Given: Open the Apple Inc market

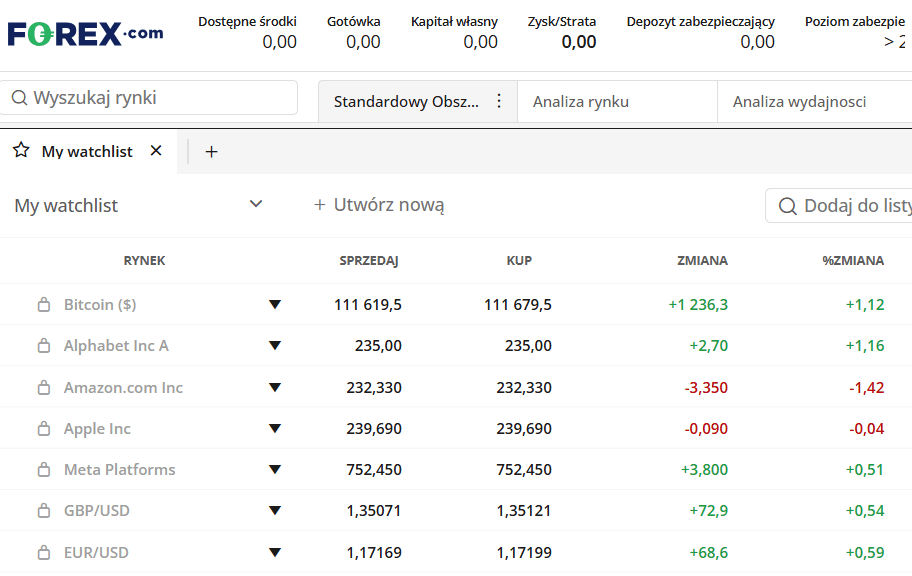Looking at the screenshot, I should 97,429.
